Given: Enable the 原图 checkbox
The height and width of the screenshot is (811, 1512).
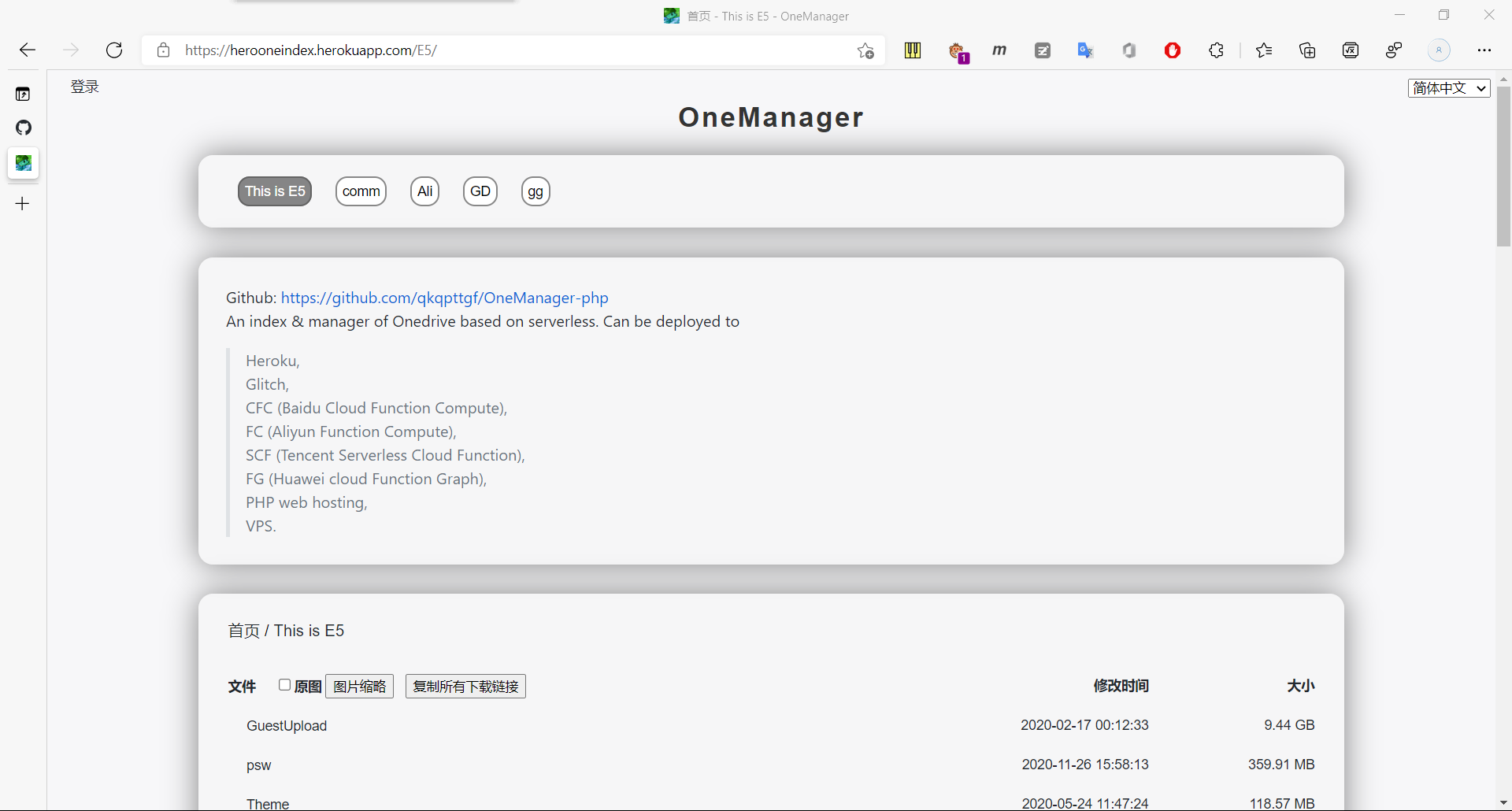Looking at the screenshot, I should click(x=284, y=685).
